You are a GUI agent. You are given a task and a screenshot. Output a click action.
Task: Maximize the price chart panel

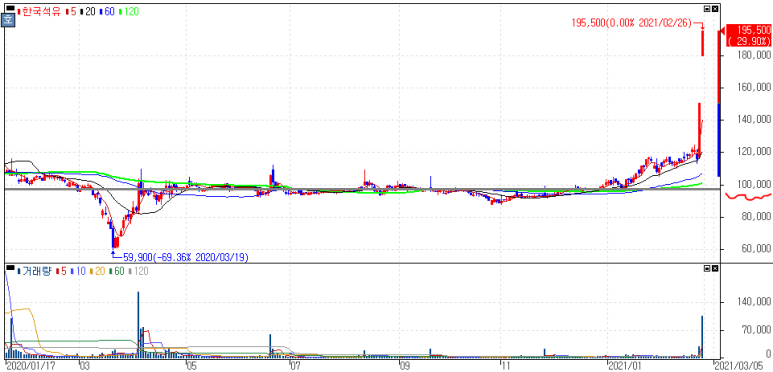(x=707, y=8)
